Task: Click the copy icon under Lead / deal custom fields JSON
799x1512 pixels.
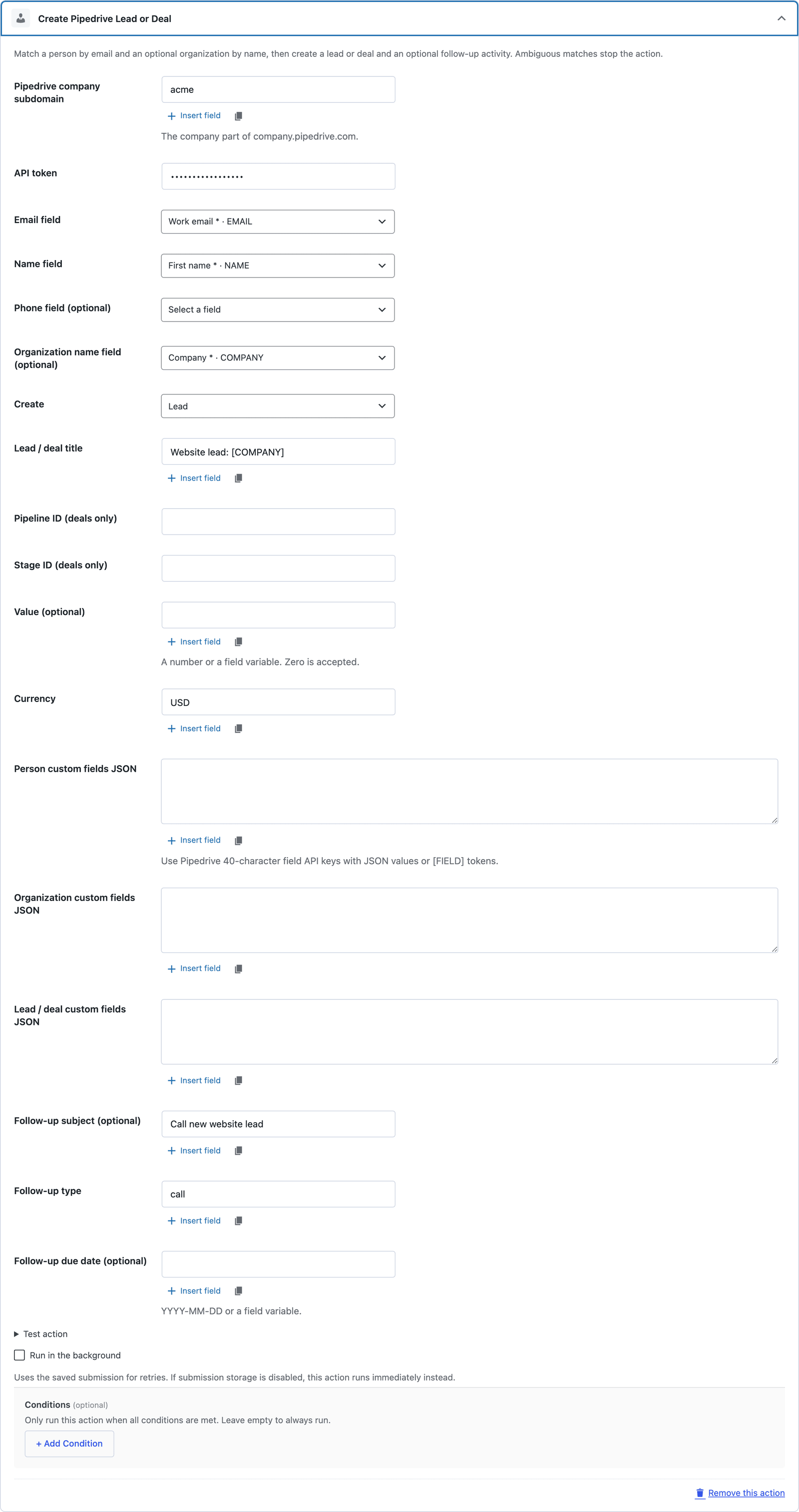Action: click(238, 1081)
